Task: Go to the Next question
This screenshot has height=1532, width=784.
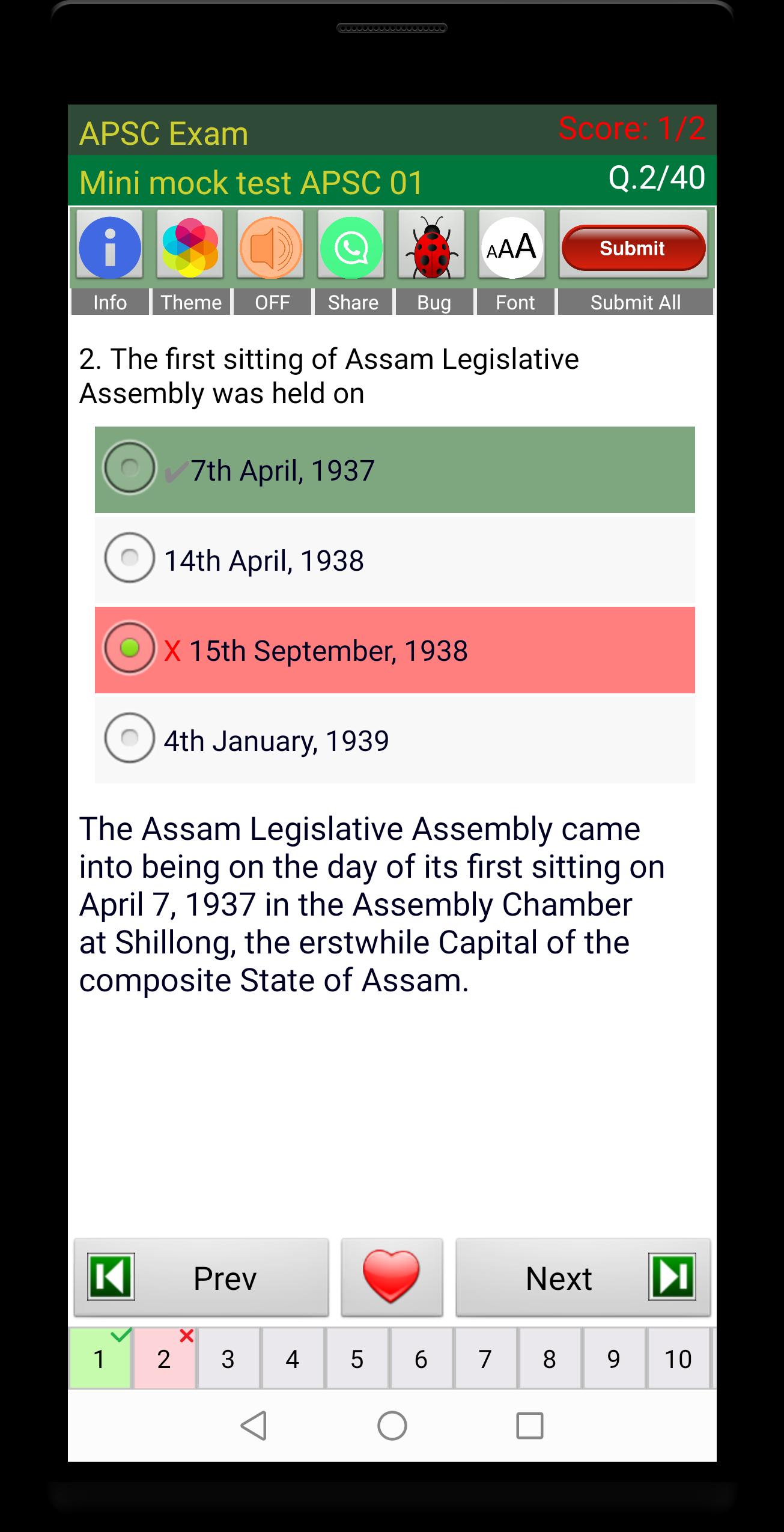Action: (x=559, y=1278)
